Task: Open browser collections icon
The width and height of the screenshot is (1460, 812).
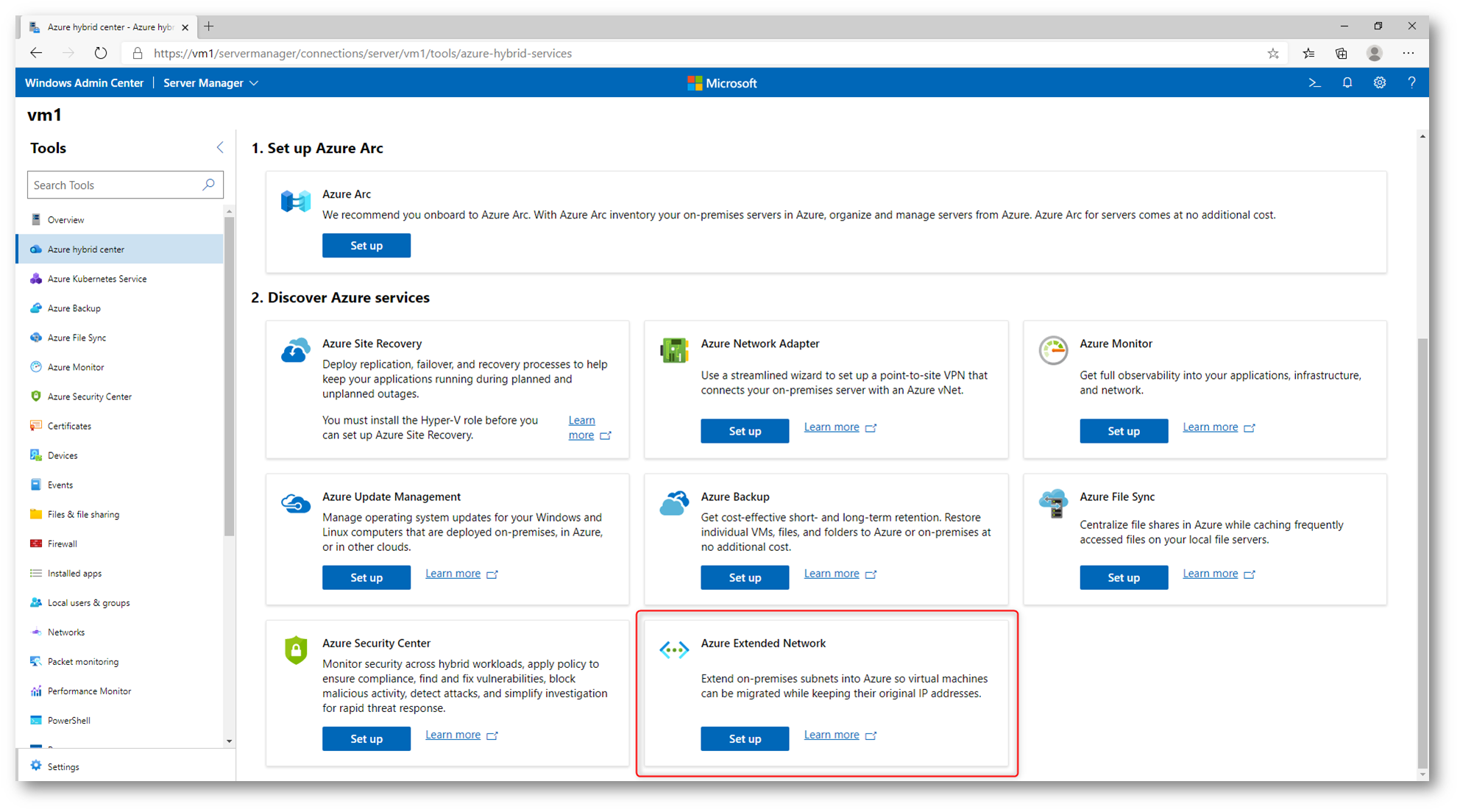Action: coord(1341,54)
